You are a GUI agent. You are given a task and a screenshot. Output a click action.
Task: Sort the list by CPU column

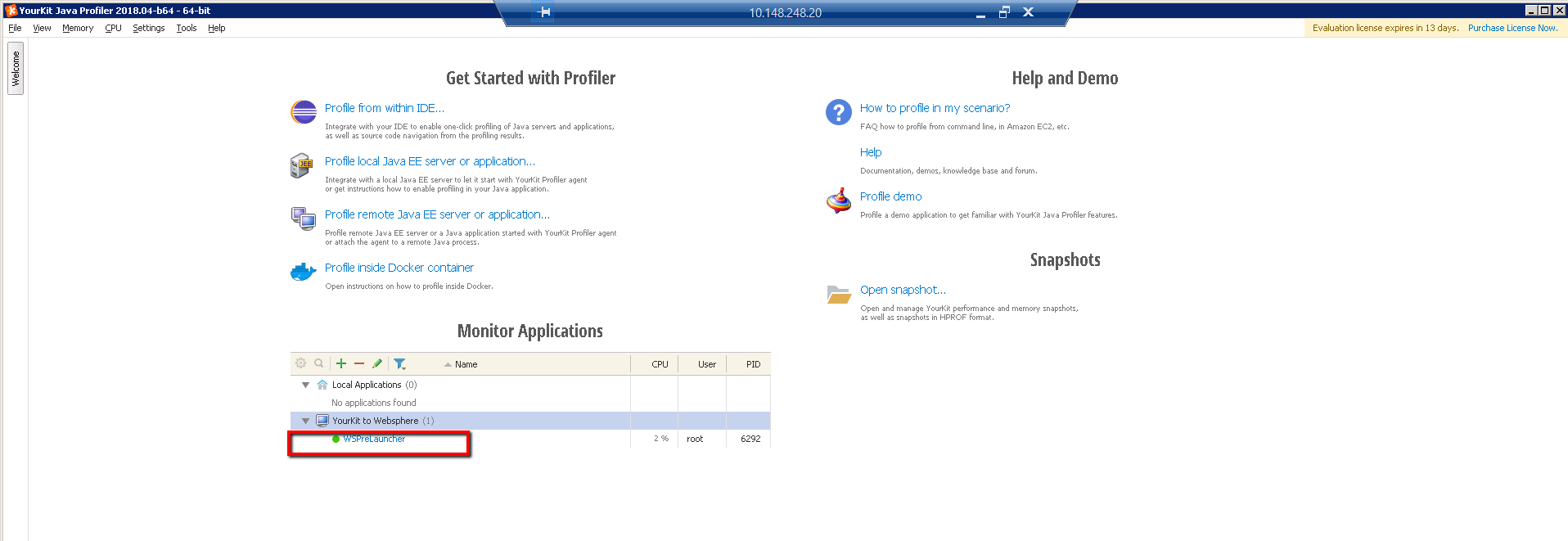point(660,364)
